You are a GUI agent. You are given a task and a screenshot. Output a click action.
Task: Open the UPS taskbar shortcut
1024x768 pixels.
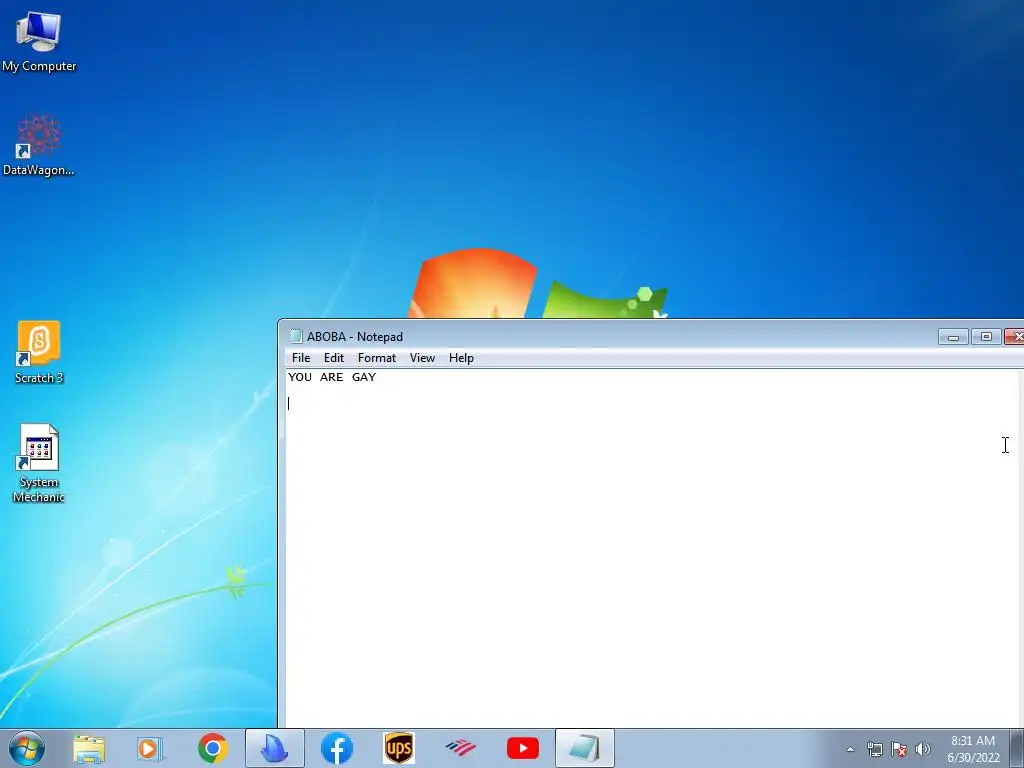pyautogui.click(x=398, y=748)
